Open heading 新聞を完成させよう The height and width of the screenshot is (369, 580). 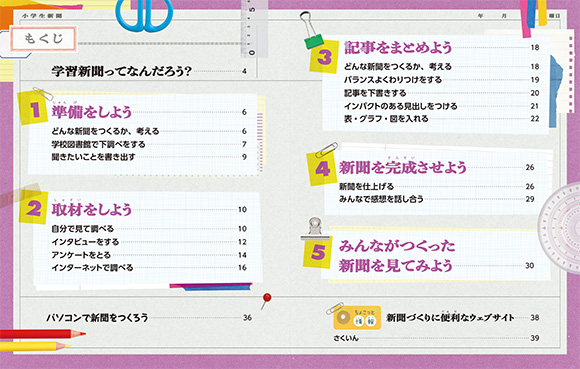(x=403, y=167)
